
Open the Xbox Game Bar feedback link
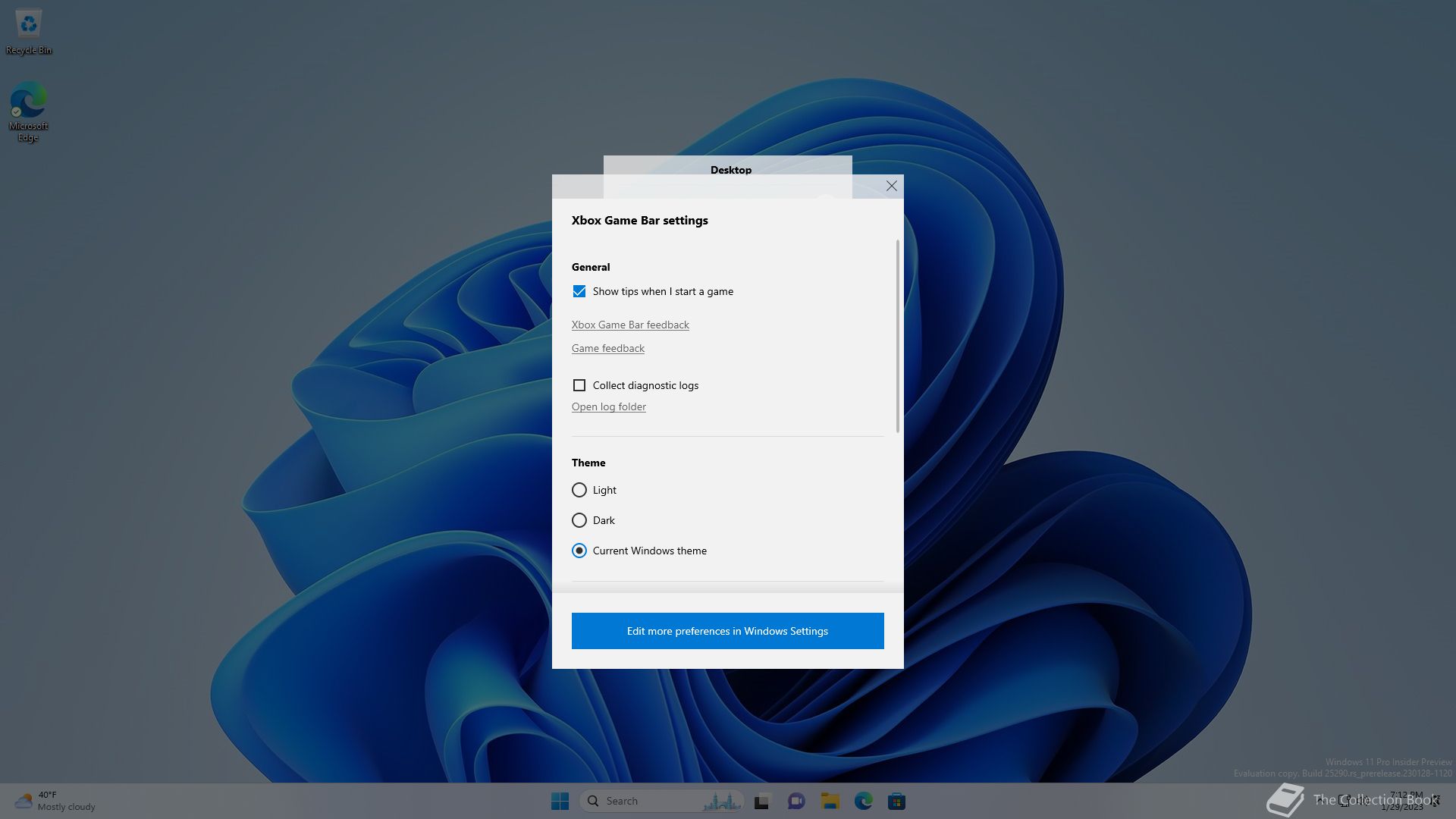coord(629,325)
